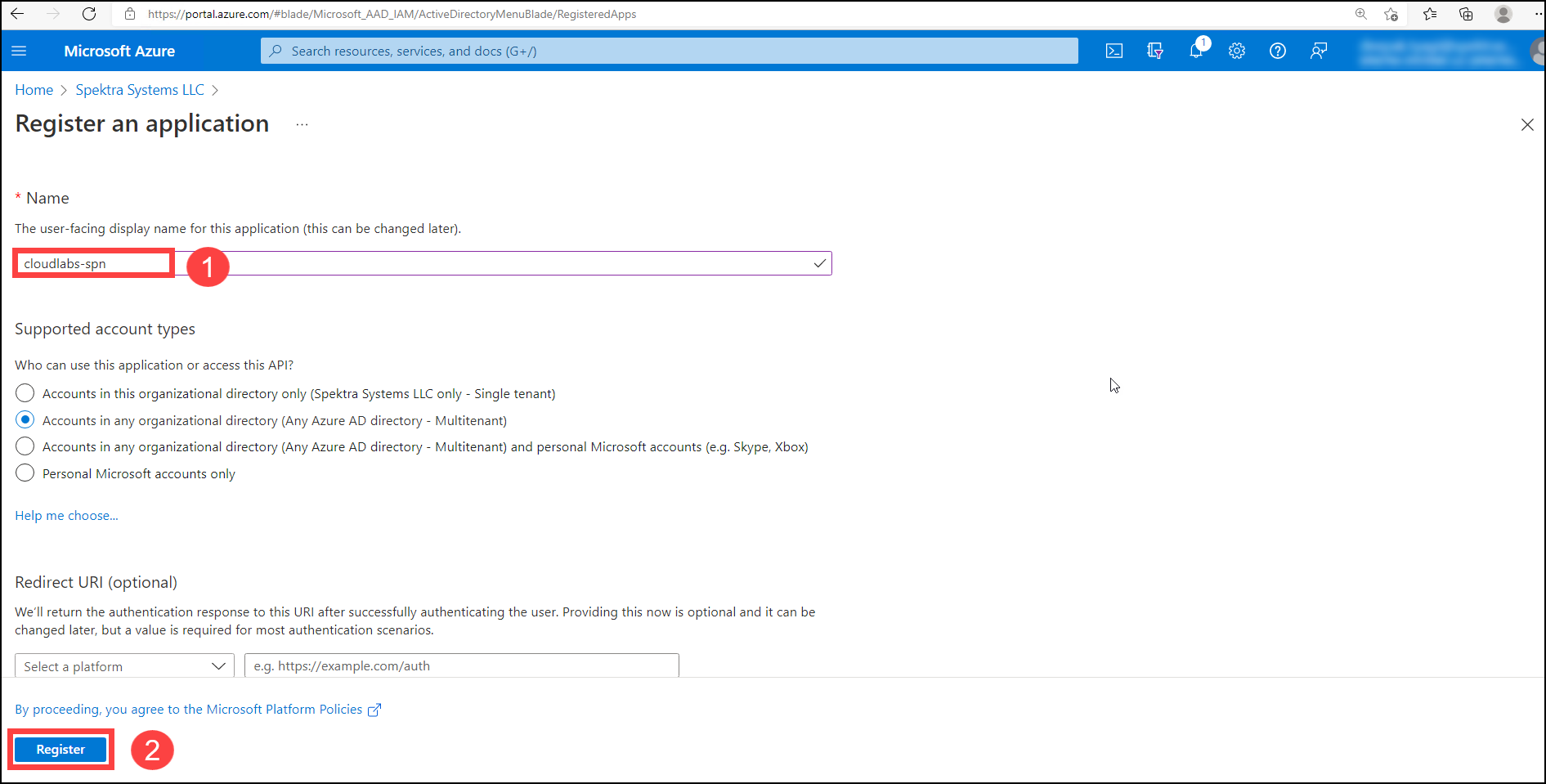
Task: Go to the Home breadcrumb
Action: pyautogui.click(x=34, y=90)
